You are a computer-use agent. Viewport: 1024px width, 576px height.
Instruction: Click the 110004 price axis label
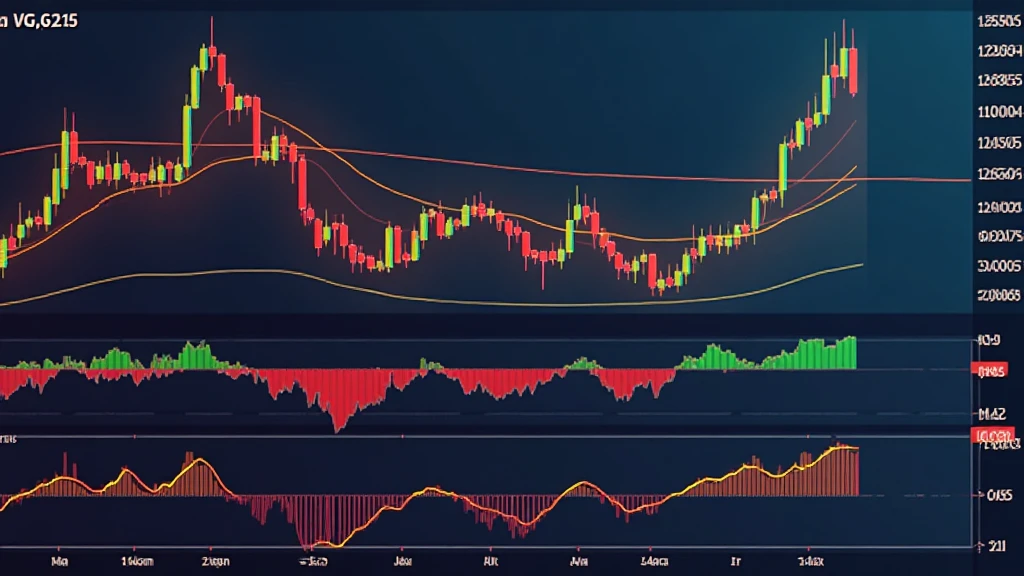tap(995, 113)
